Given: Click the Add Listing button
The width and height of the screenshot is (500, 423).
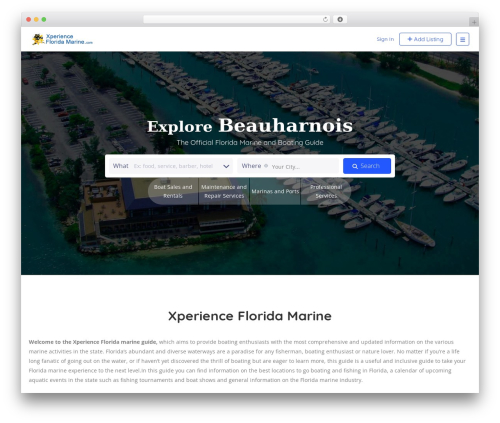Looking at the screenshot, I should [x=425, y=39].
